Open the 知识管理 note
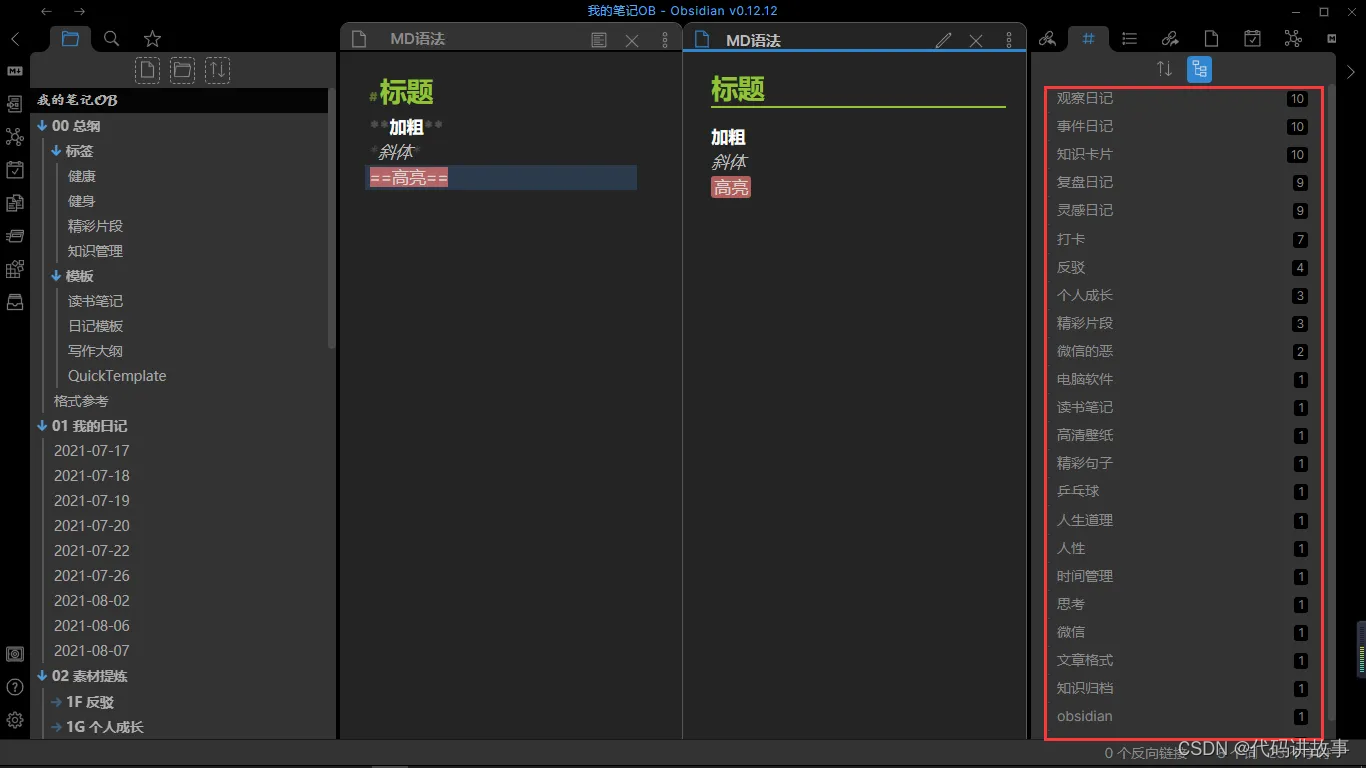The image size is (1366, 768). [x=95, y=251]
